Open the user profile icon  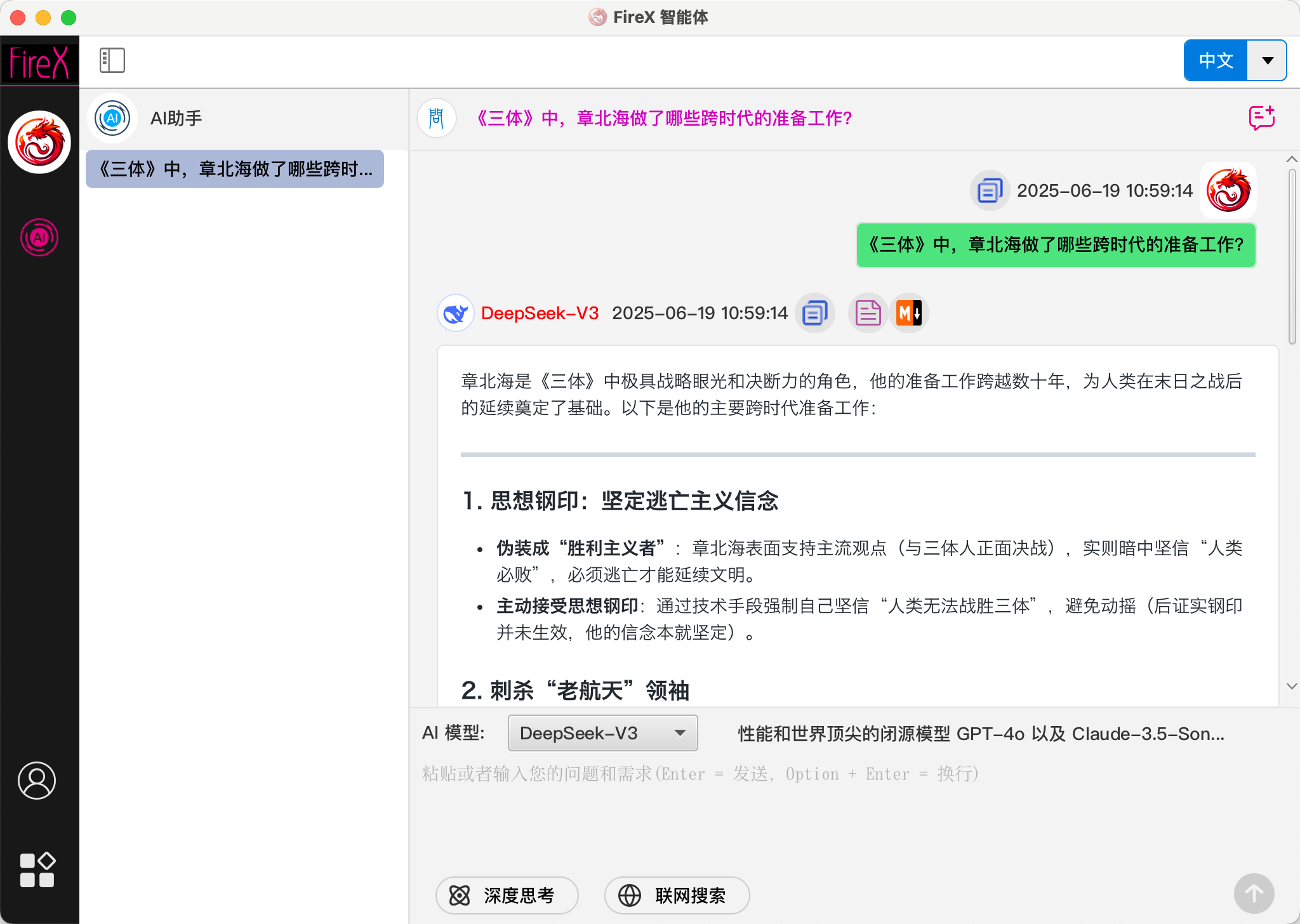[x=37, y=781]
